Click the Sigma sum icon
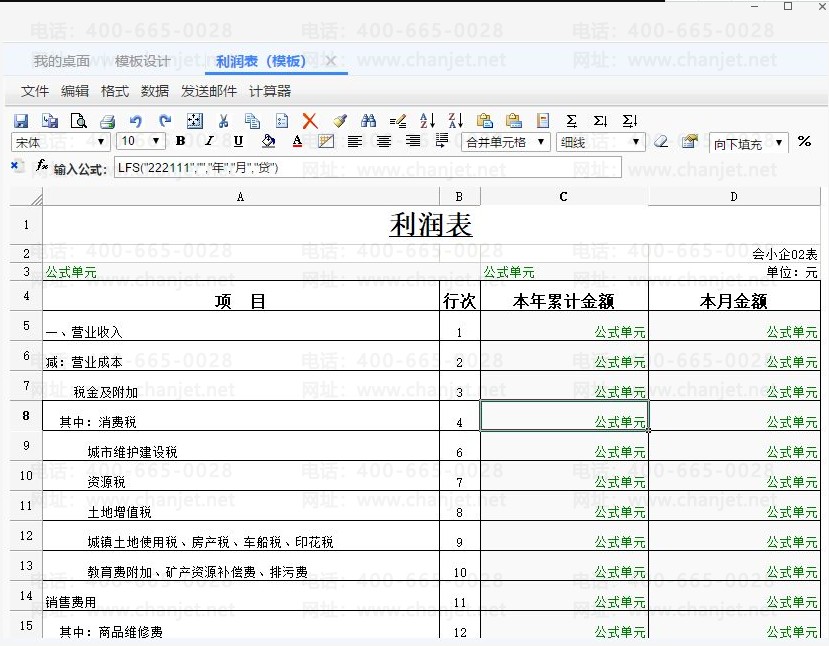The height and width of the screenshot is (646, 829). pos(572,121)
